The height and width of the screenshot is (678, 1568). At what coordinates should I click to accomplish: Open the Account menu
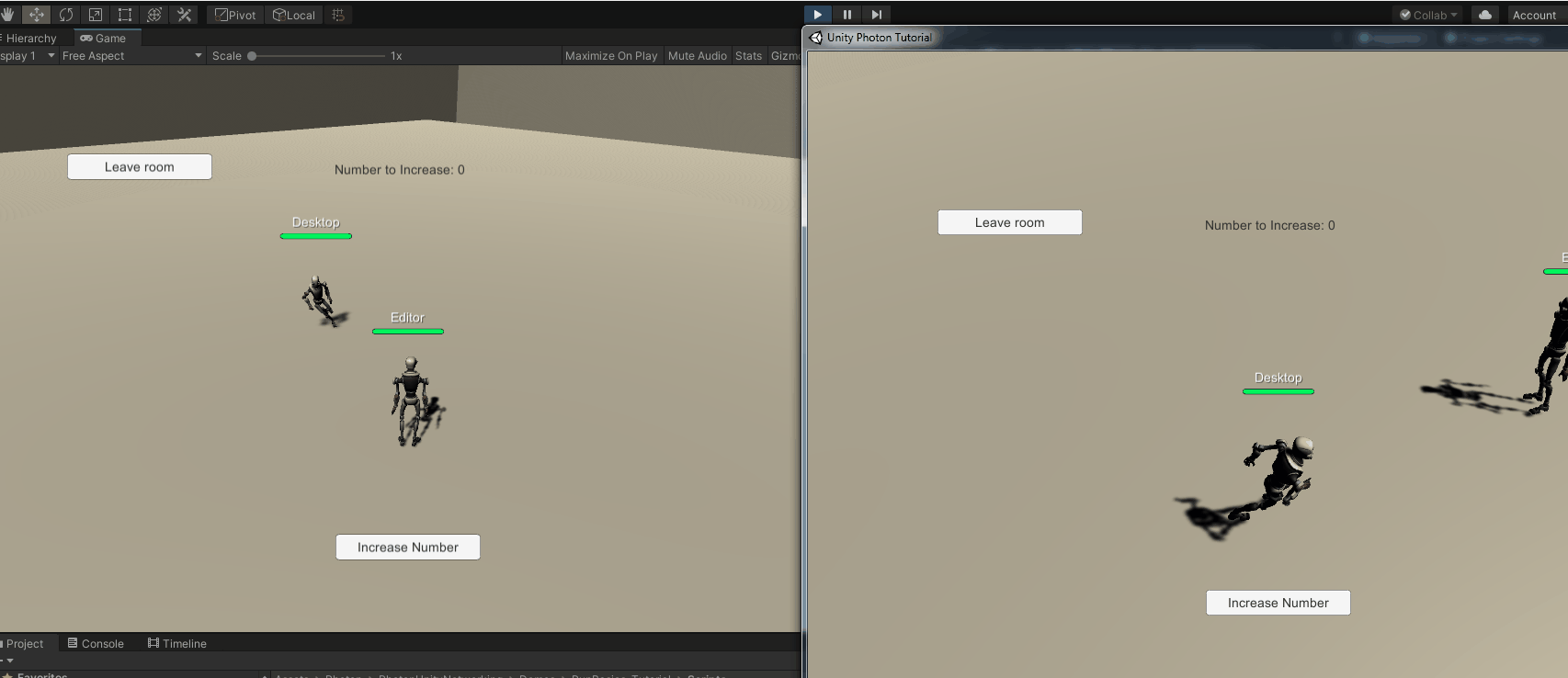point(1536,15)
